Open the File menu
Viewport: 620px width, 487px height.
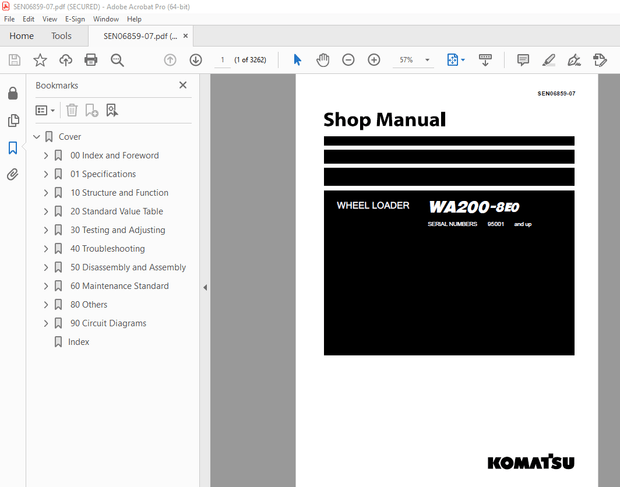9,19
